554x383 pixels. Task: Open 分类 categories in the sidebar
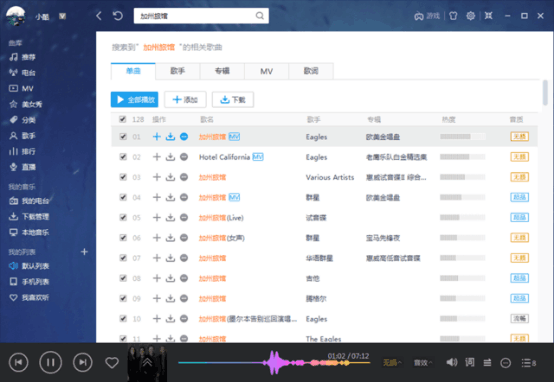point(23,120)
